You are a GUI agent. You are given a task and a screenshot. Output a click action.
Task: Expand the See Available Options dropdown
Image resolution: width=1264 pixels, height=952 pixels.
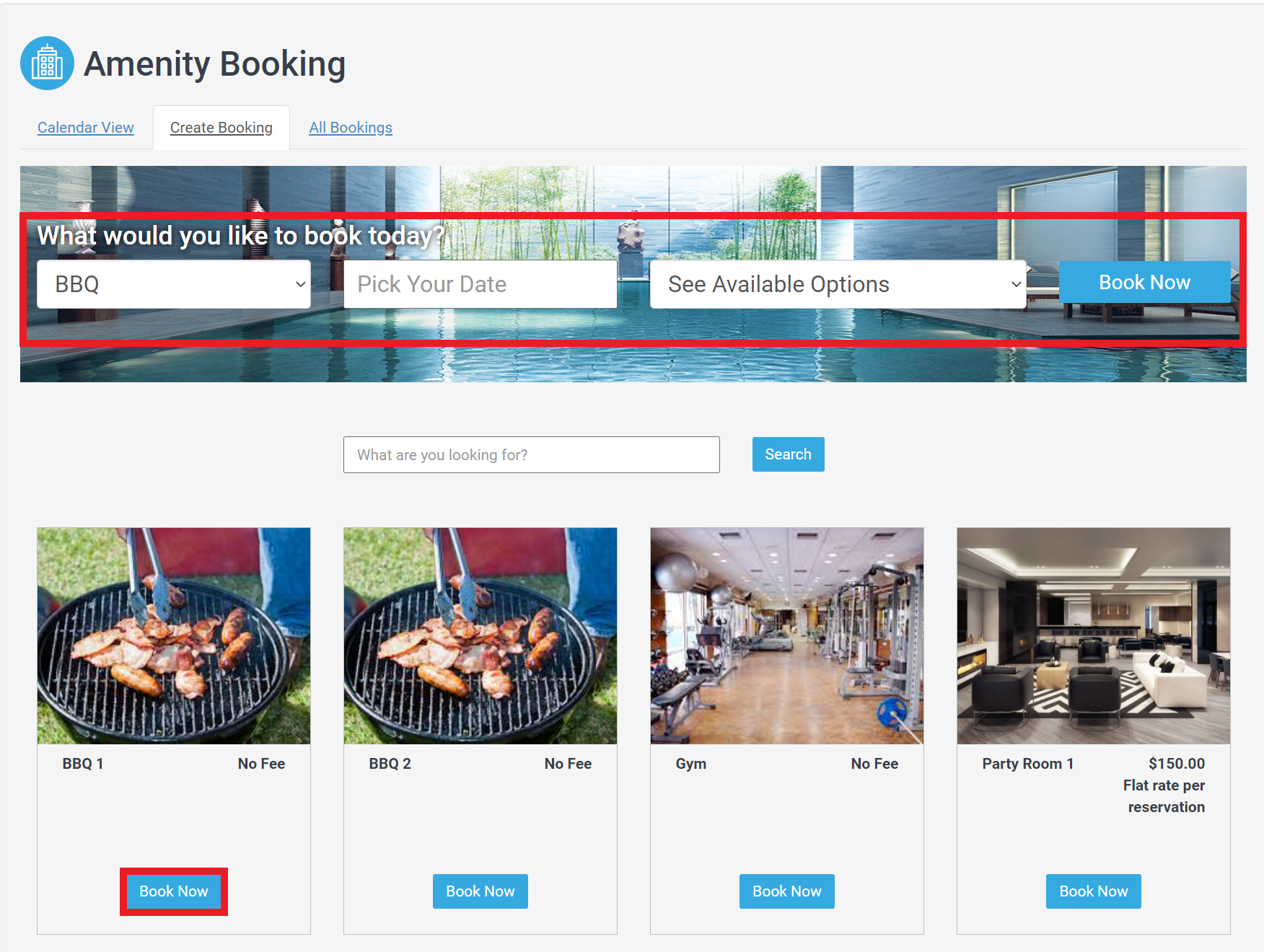coord(838,284)
